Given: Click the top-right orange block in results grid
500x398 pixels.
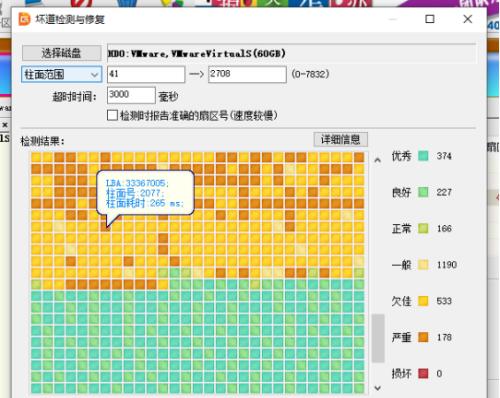Looking at the screenshot, I should (x=359, y=157).
